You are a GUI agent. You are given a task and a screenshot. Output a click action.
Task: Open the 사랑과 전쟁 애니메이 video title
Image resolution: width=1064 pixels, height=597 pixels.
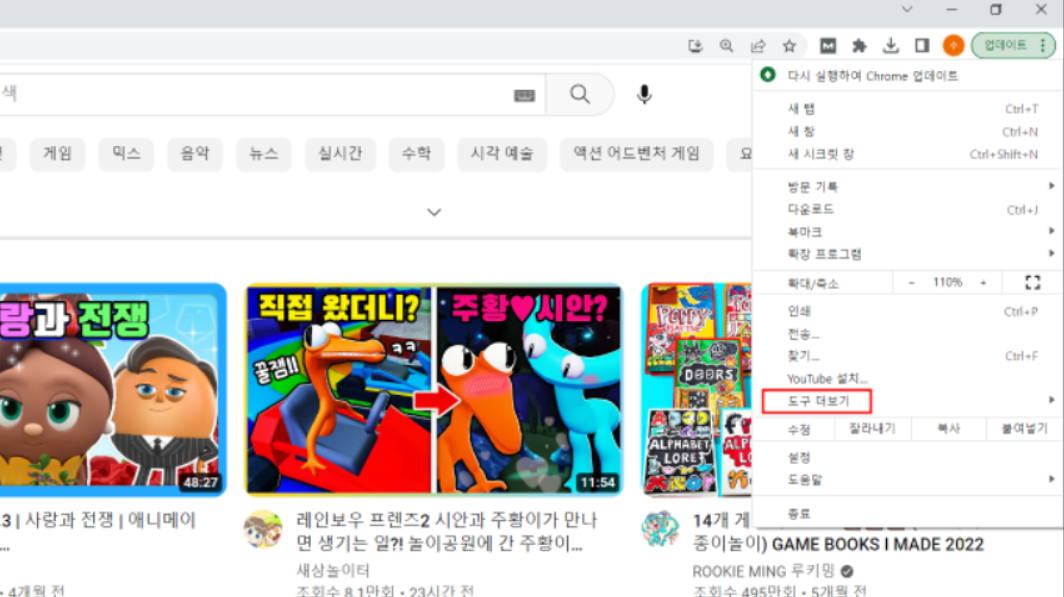click(98, 521)
